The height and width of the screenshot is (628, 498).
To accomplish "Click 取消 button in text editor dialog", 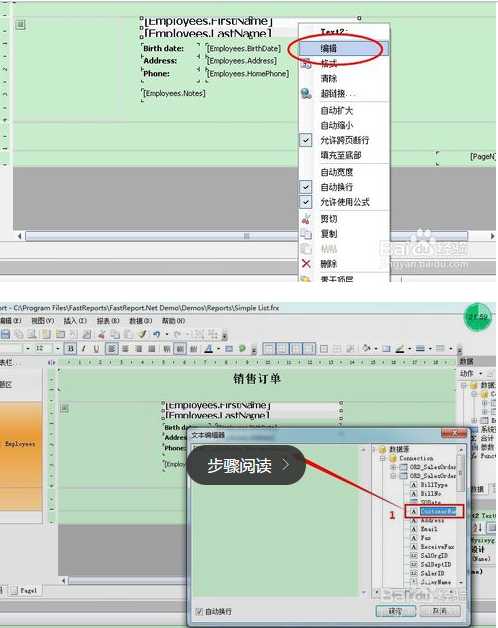I will [440, 611].
